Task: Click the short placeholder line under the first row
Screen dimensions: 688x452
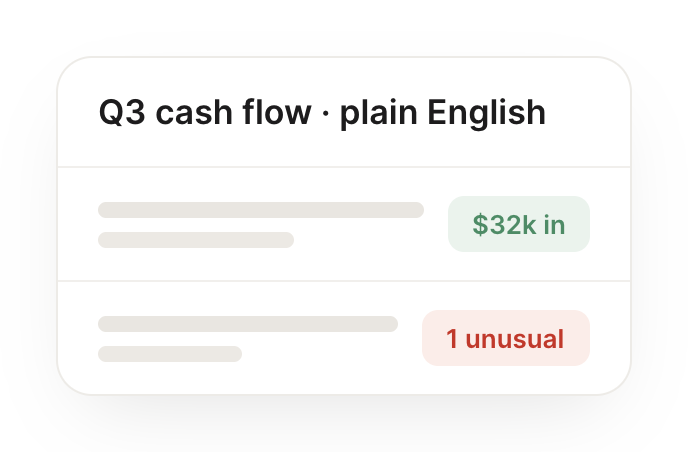Action: pos(196,240)
